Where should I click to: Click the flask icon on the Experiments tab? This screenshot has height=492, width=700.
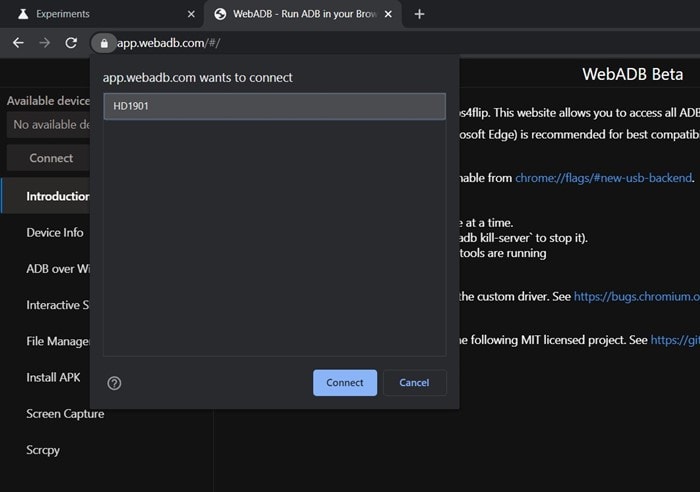click(23, 14)
